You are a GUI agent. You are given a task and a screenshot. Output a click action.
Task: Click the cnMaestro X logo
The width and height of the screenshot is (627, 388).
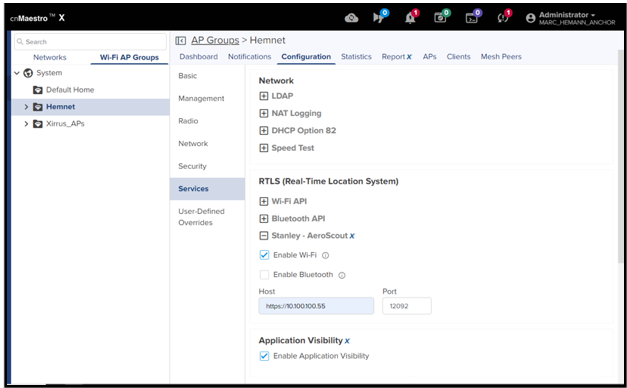(37, 18)
